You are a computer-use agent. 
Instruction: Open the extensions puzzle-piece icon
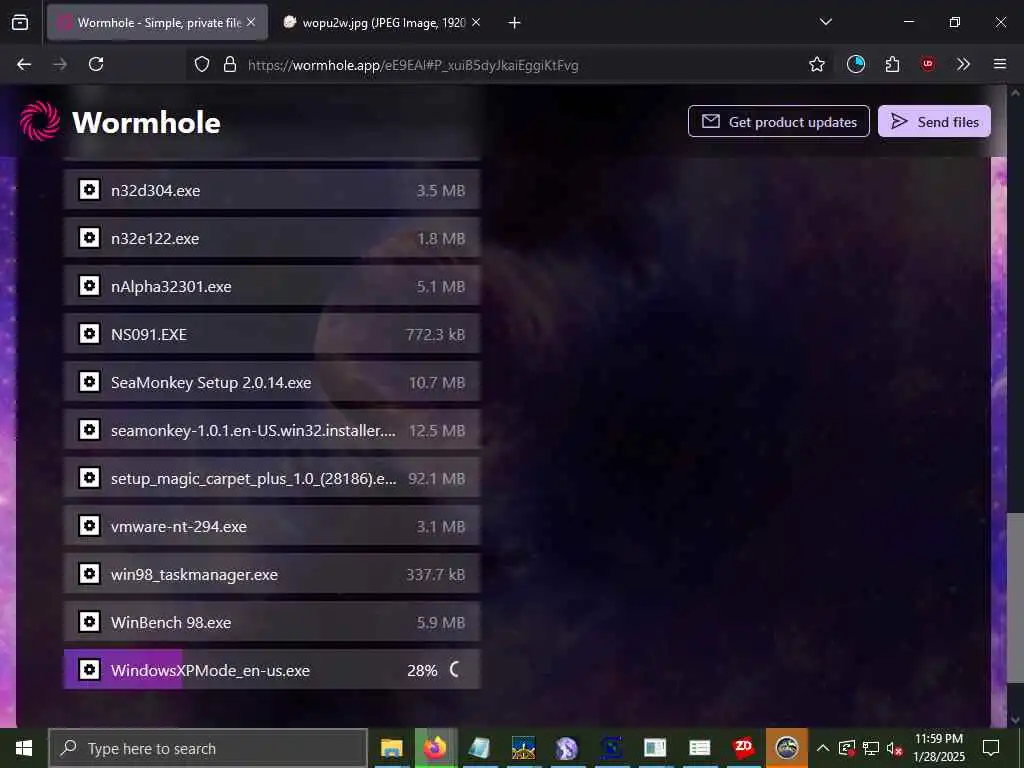pos(892,64)
